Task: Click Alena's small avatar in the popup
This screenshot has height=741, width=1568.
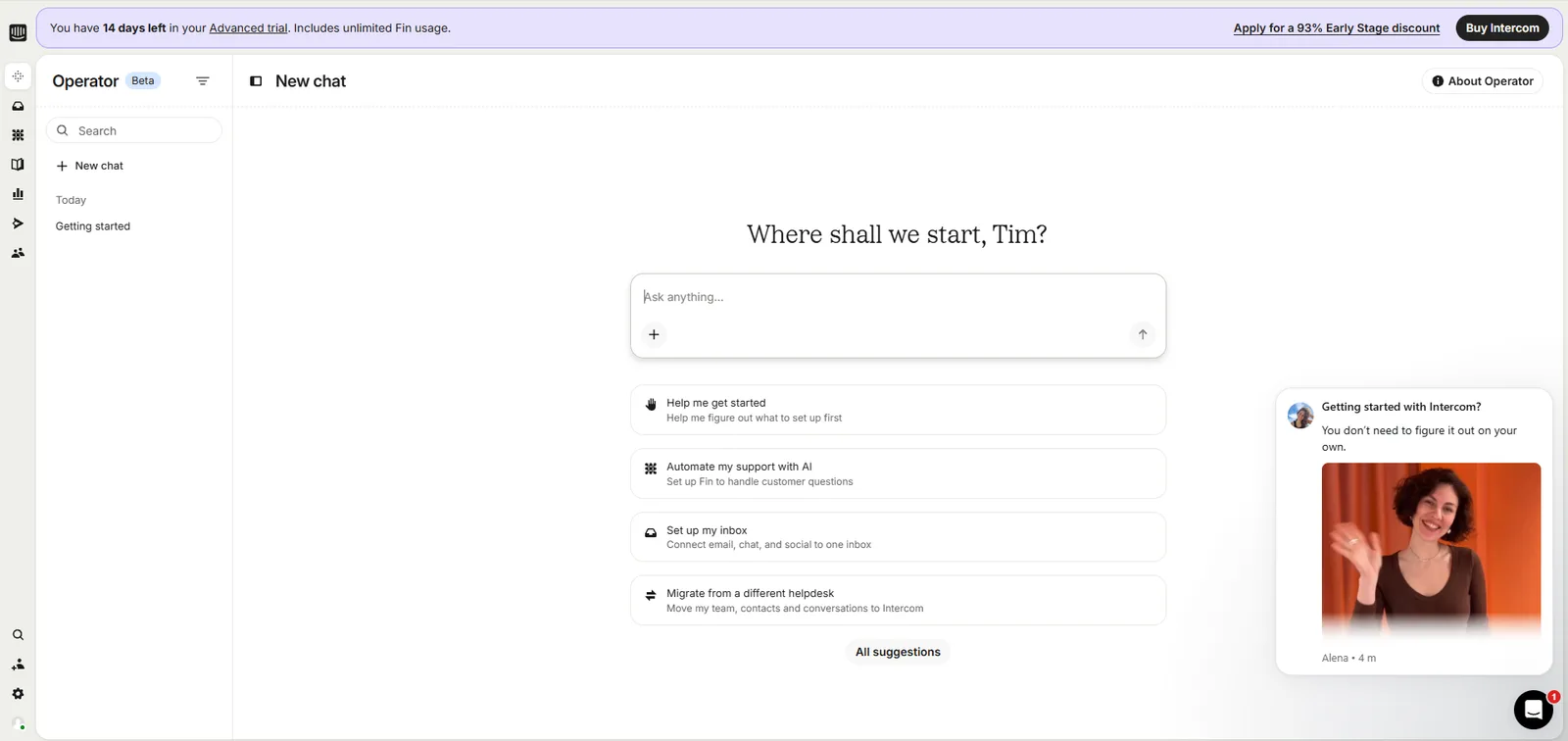Action: tap(1300, 416)
